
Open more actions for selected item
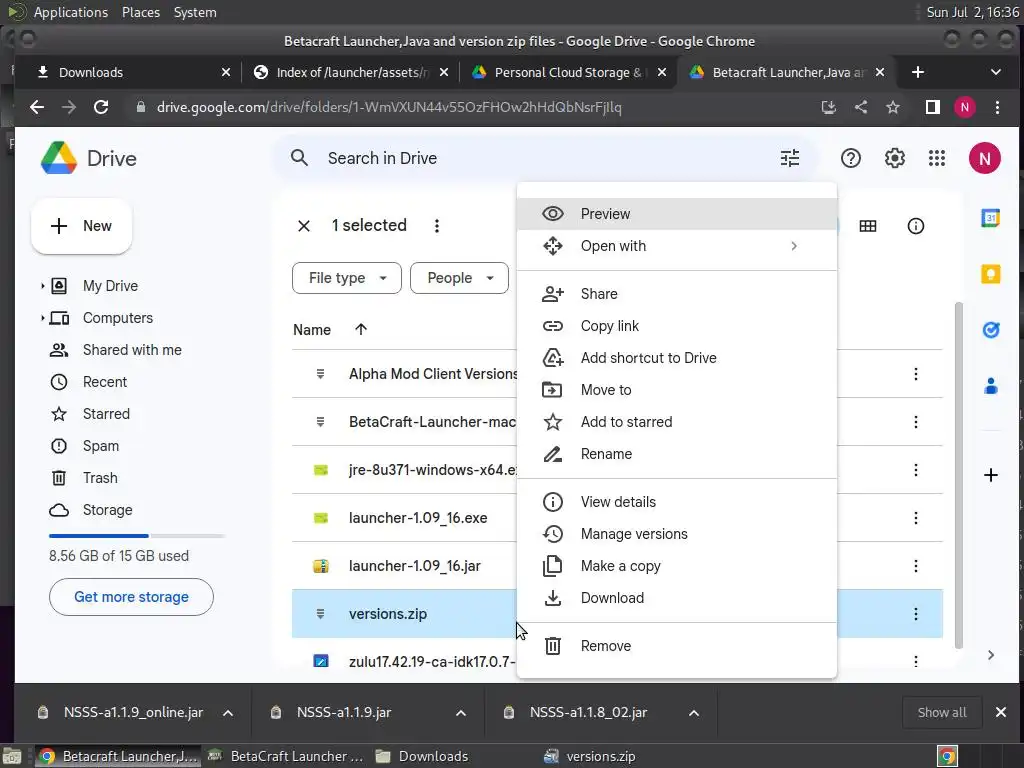pos(437,226)
